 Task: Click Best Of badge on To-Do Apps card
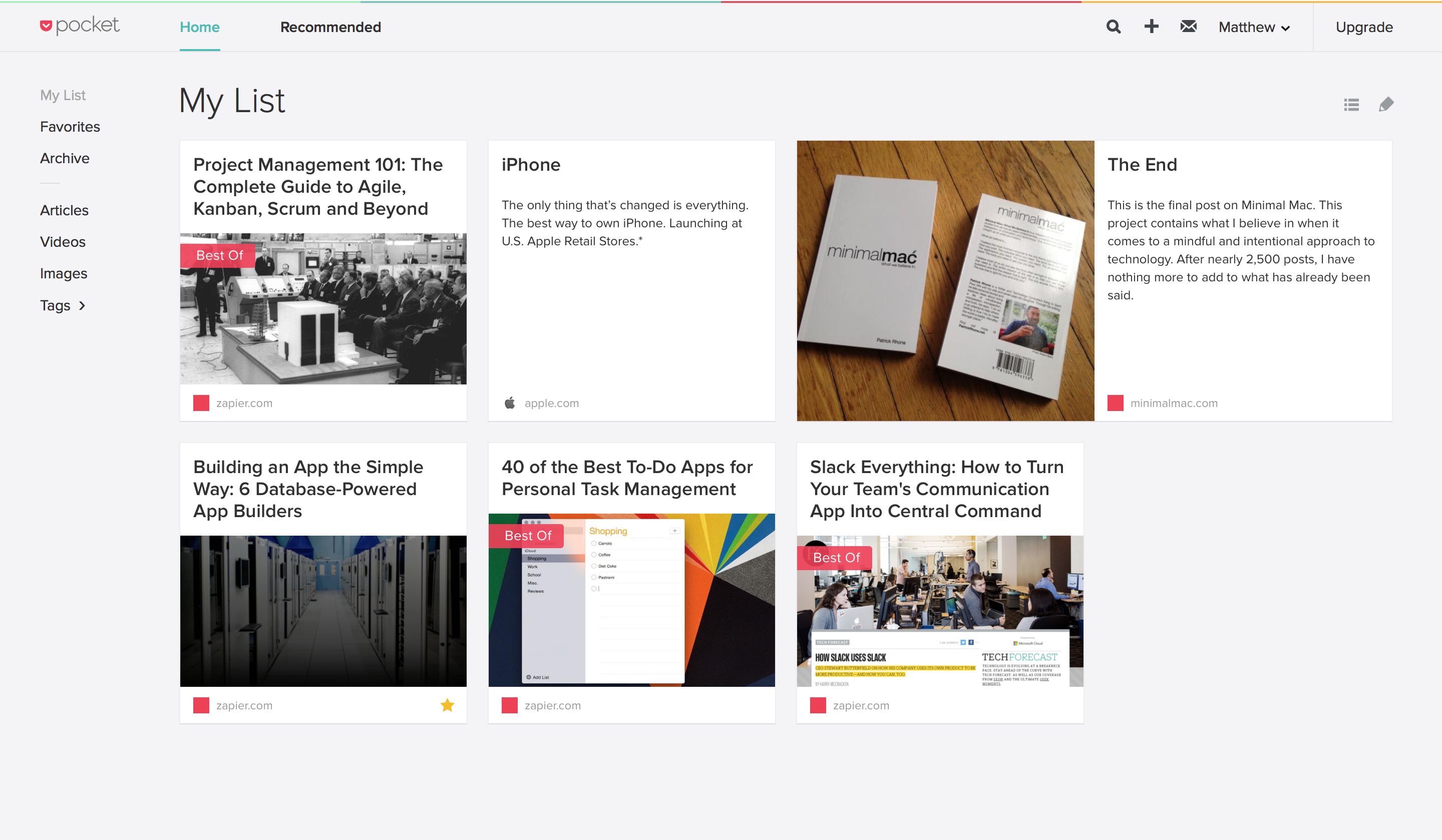pos(526,536)
